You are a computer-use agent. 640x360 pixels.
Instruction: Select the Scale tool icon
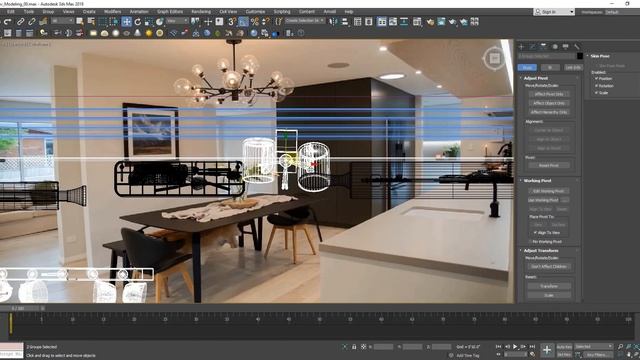(x=149, y=22)
